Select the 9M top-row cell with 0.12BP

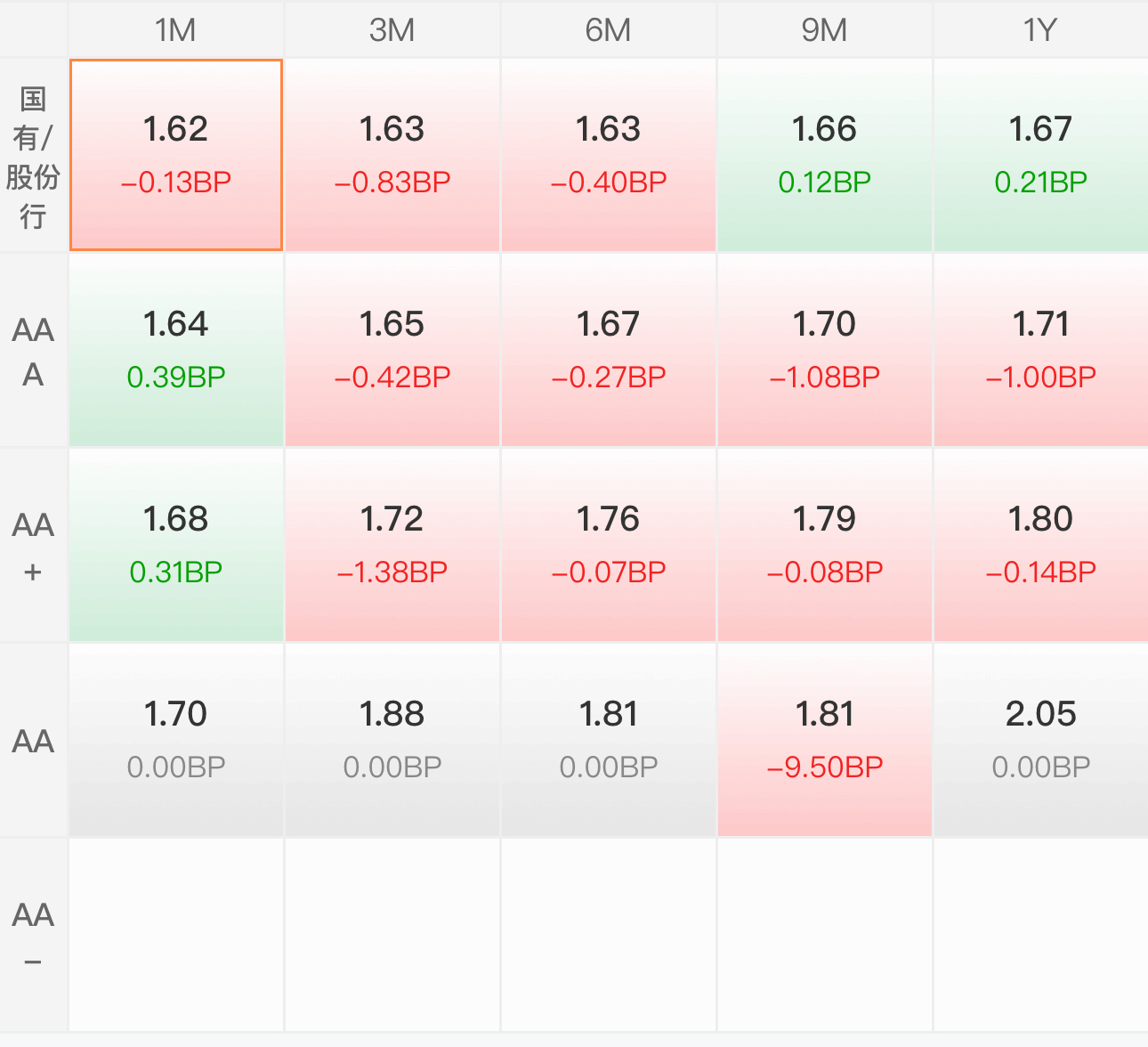click(825, 155)
